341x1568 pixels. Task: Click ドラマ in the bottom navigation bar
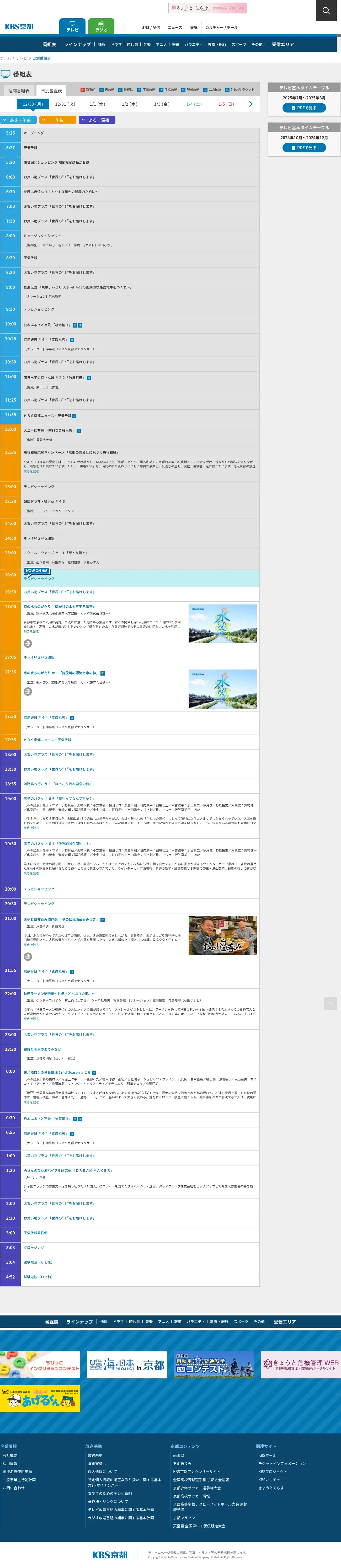(118, 1322)
